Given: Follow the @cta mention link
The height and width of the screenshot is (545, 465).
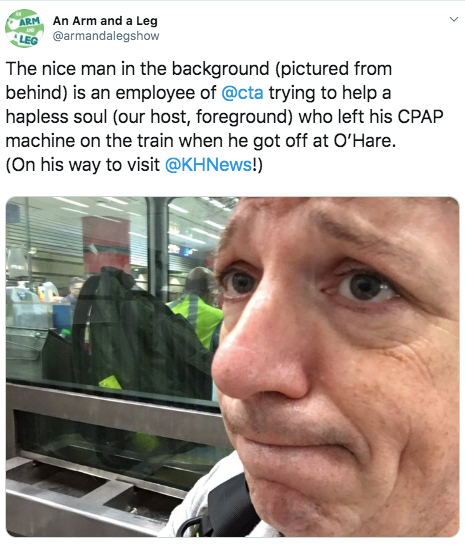Looking at the screenshot, I should coord(242,93).
